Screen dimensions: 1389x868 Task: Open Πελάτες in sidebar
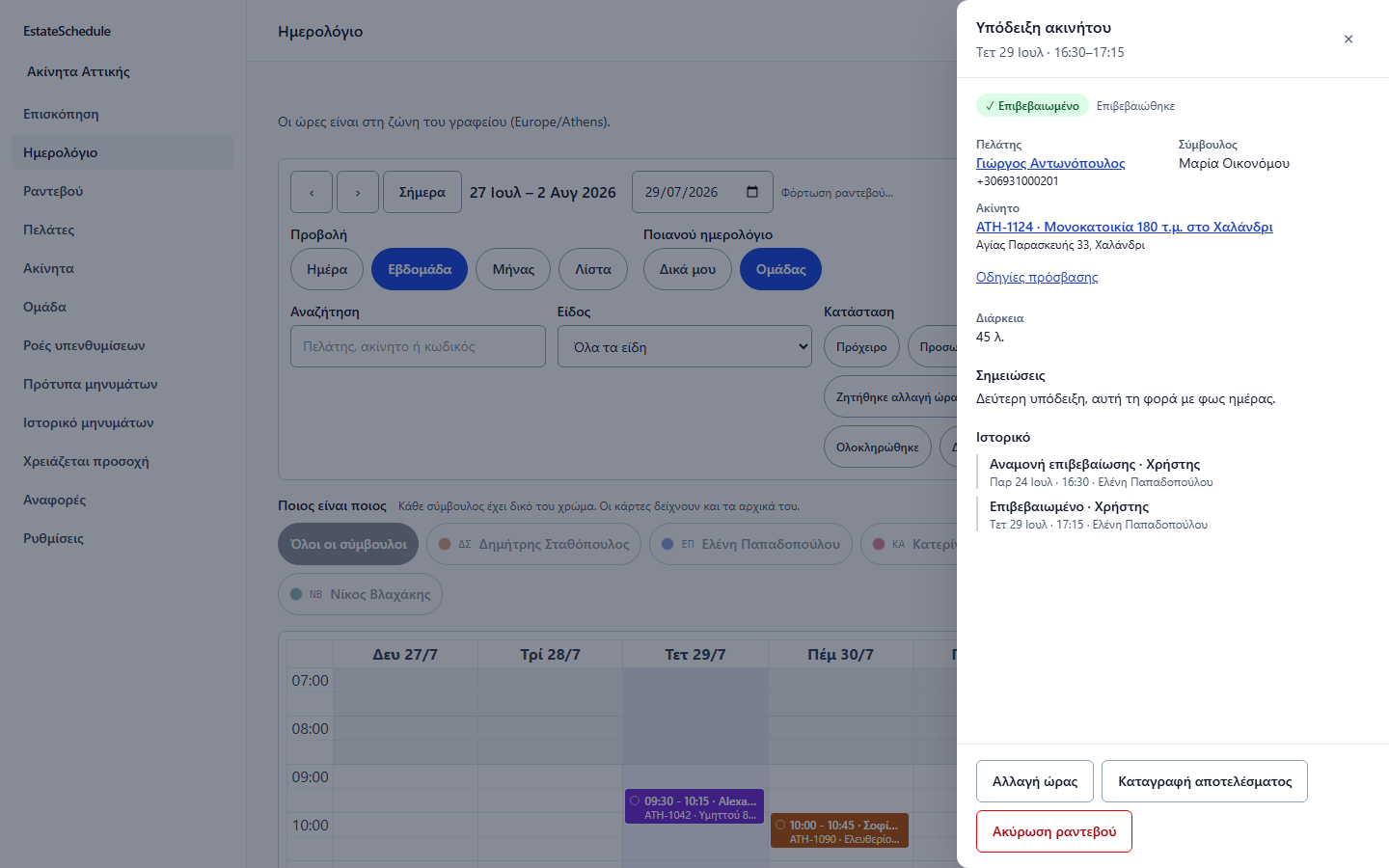[123, 230]
